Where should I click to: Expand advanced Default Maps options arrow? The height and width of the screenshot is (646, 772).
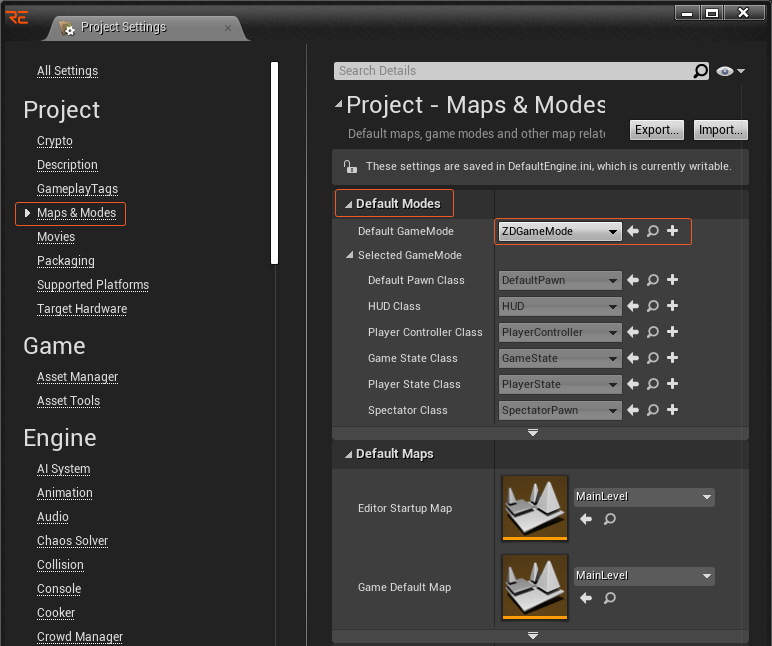coord(533,635)
